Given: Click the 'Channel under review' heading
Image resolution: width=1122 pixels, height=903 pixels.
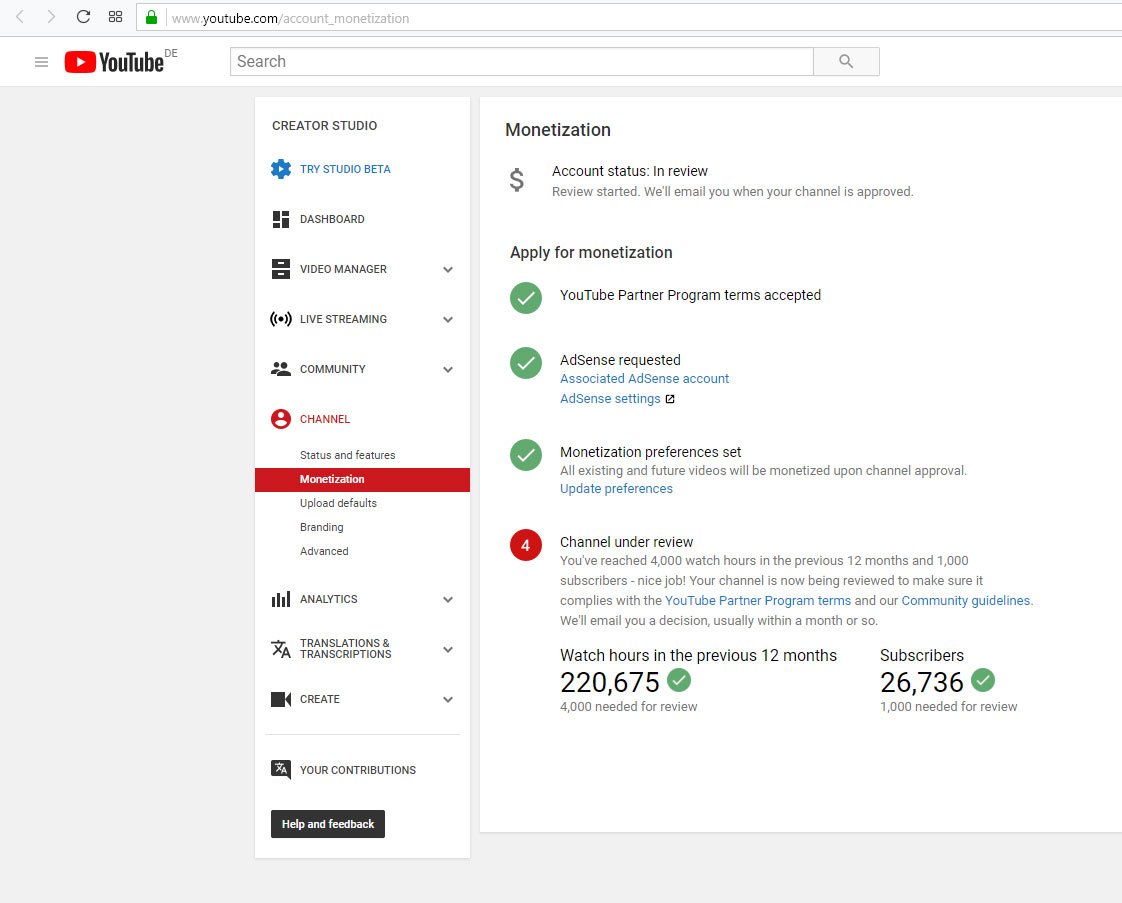Looking at the screenshot, I should click(x=627, y=542).
